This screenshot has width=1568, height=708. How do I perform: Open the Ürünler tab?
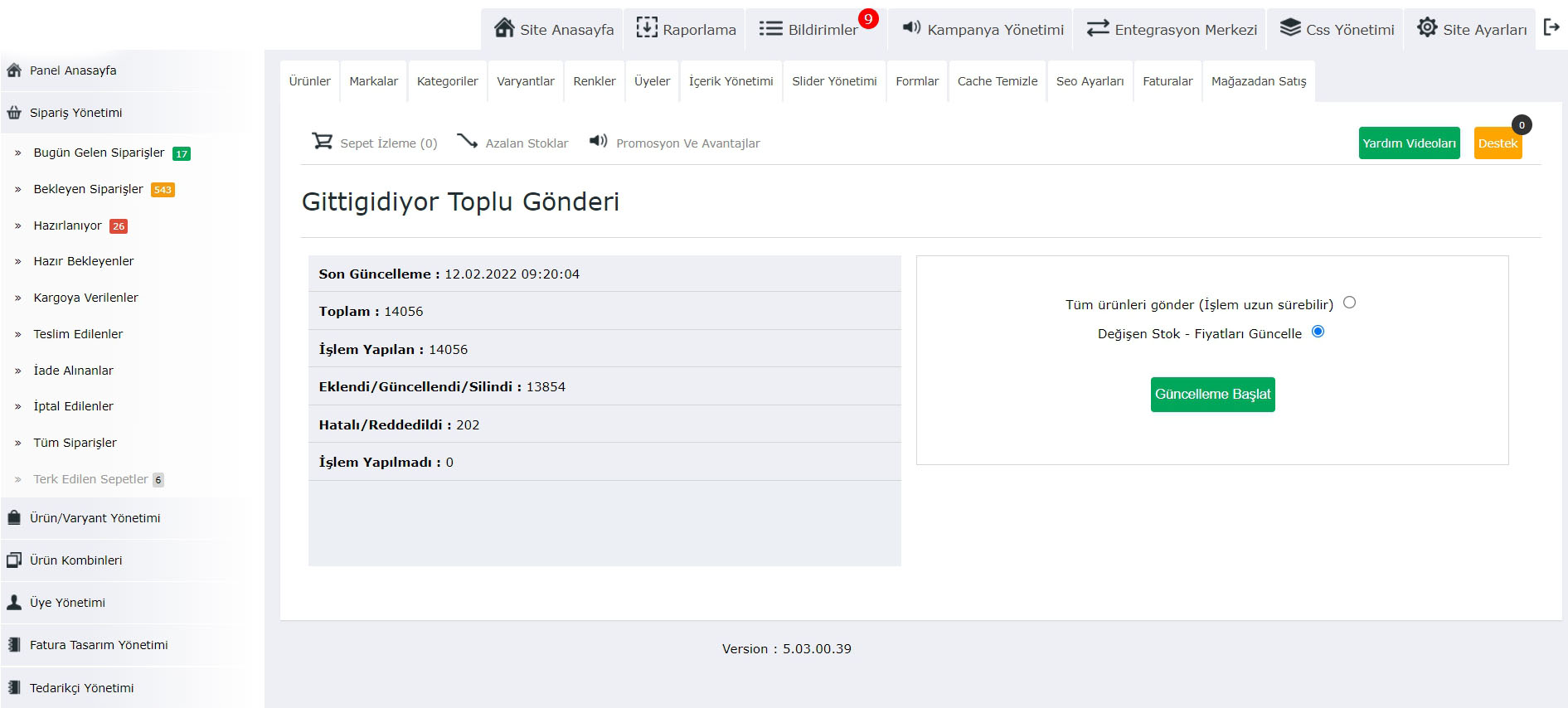point(309,81)
